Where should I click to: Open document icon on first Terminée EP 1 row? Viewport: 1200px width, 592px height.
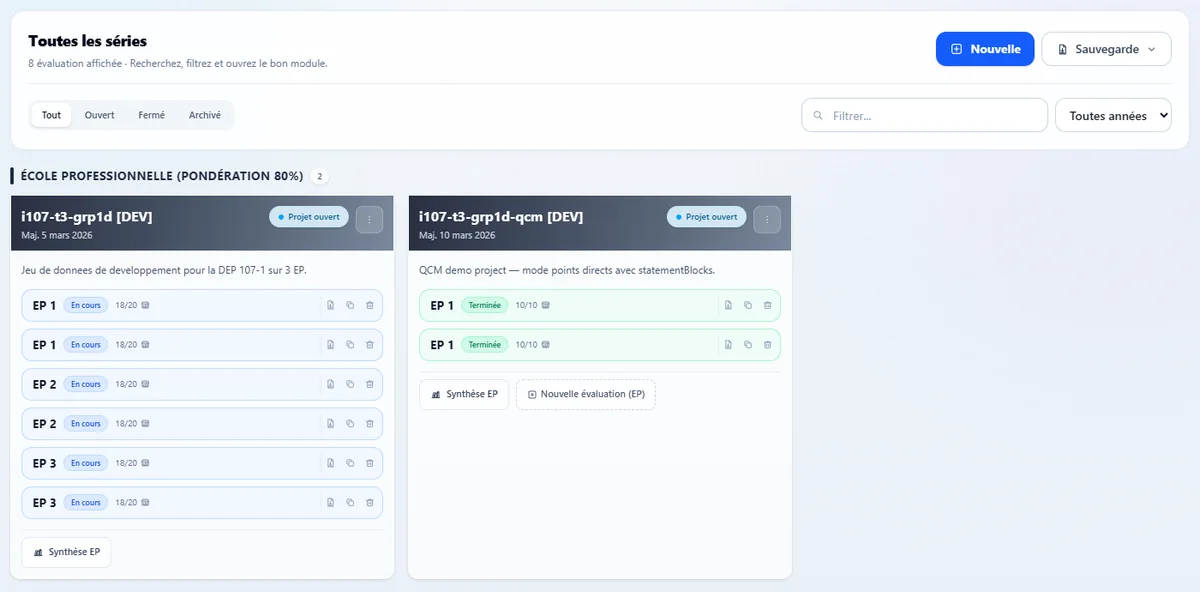(728, 305)
